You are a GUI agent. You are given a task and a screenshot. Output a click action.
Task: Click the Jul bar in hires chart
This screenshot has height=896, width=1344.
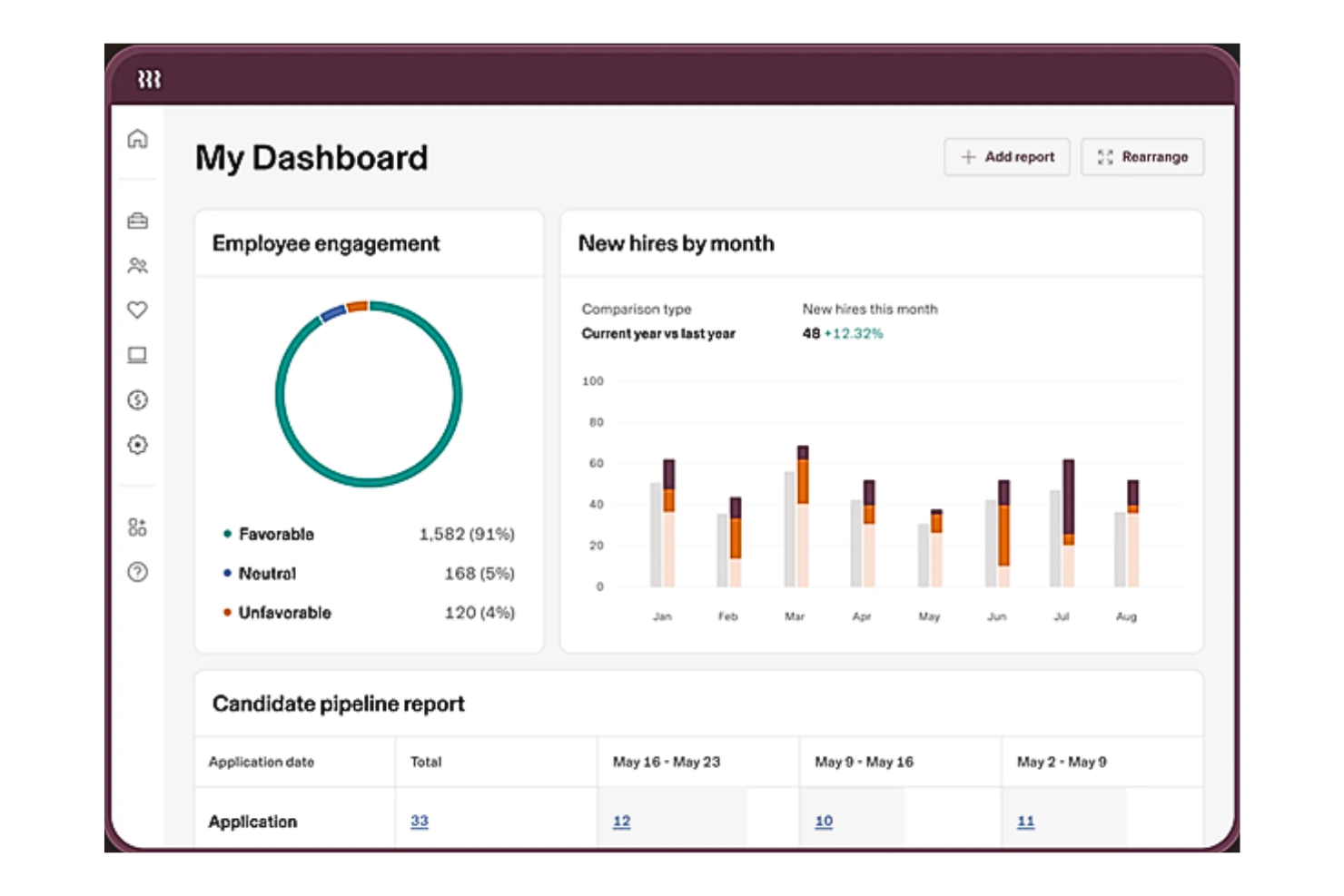(x=1062, y=523)
